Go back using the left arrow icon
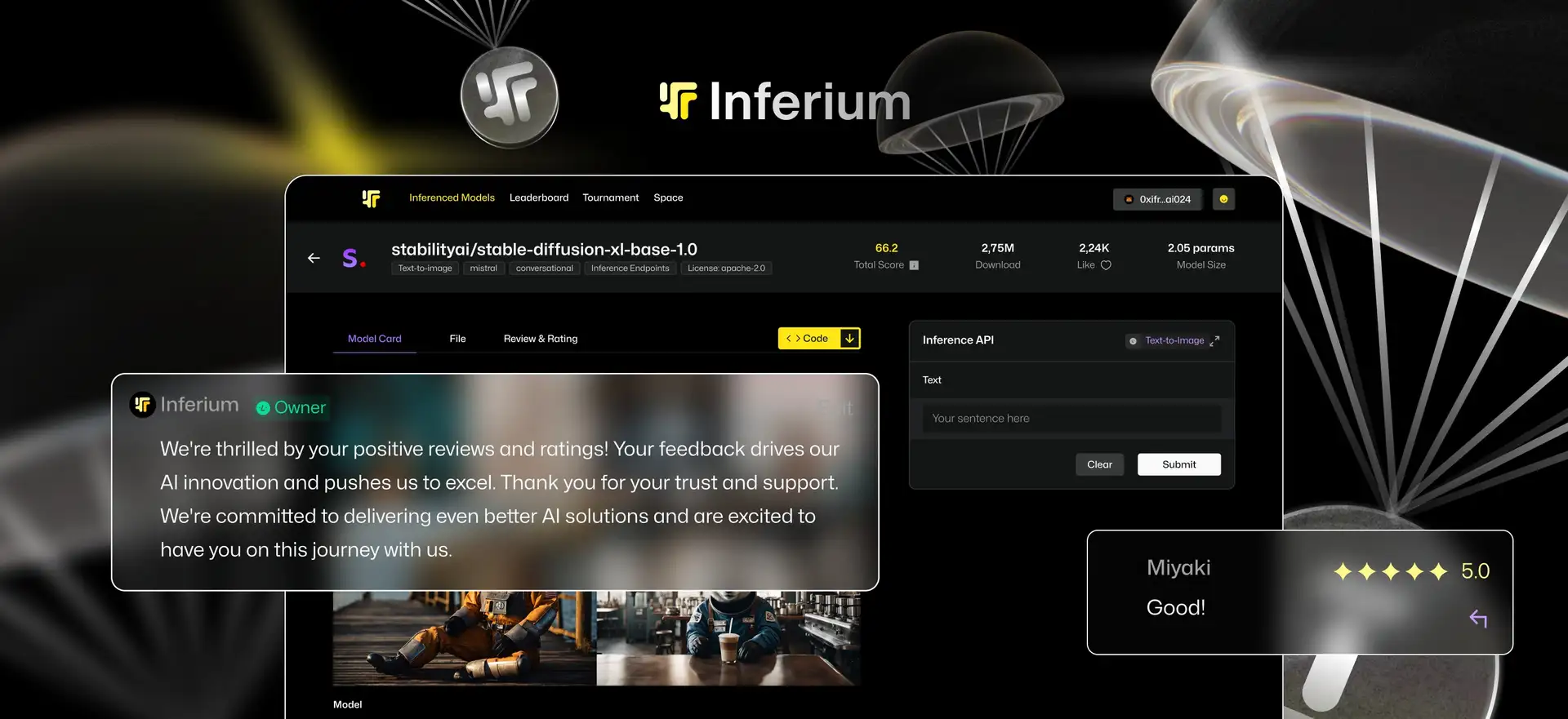Screen dimensions: 1568x719 [314, 258]
